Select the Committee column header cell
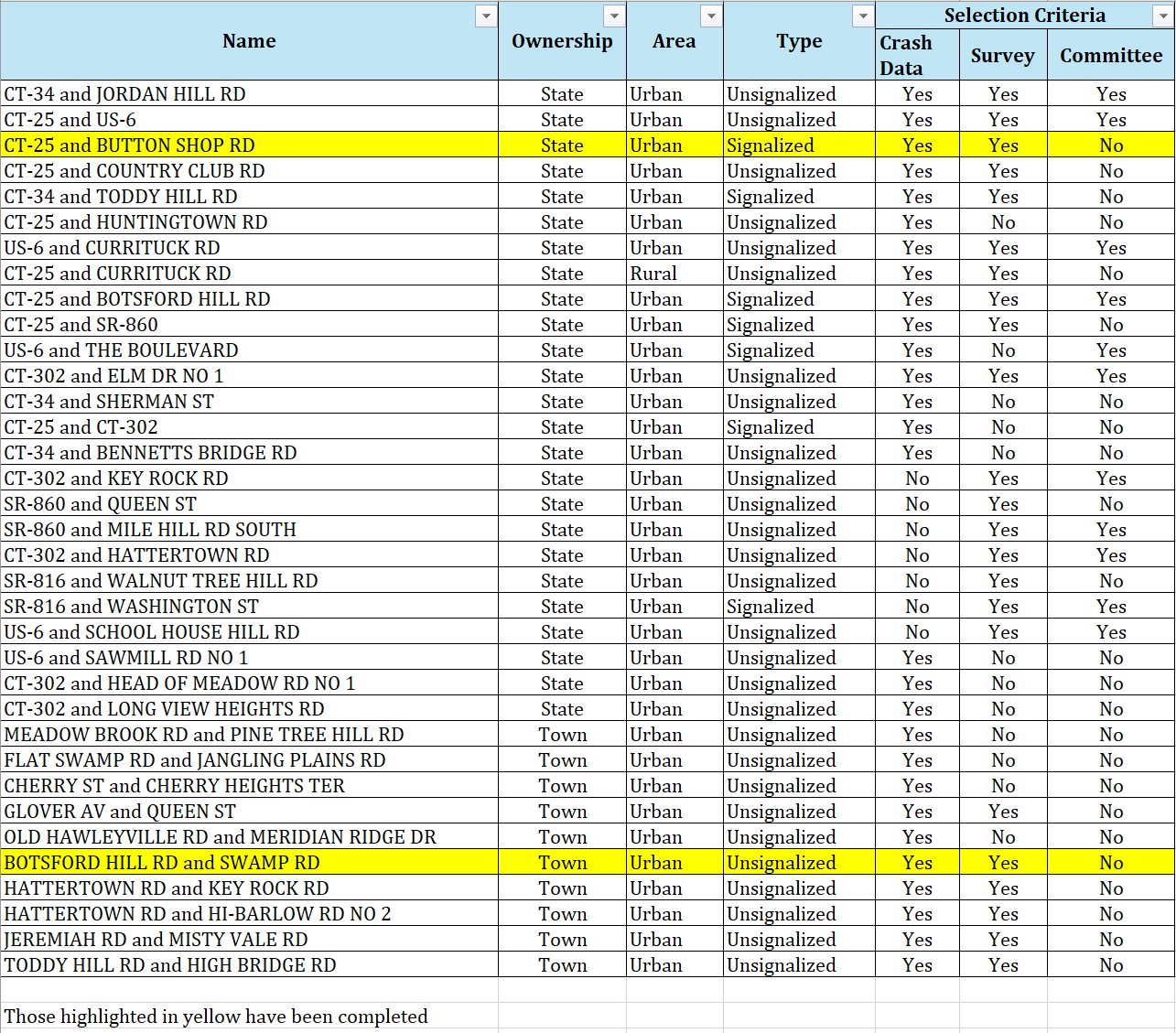This screenshot has width=1176, height=1033. click(1110, 55)
